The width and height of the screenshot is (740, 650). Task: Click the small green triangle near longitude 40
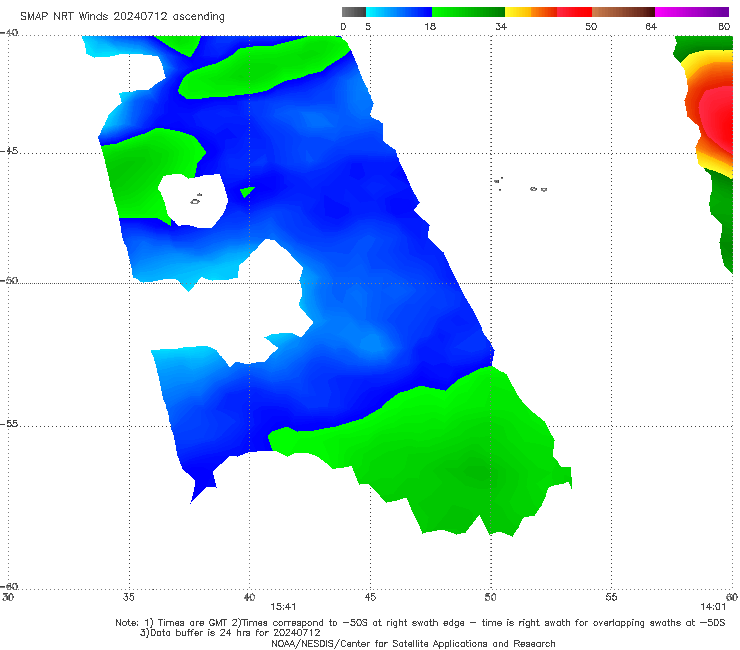247,192
